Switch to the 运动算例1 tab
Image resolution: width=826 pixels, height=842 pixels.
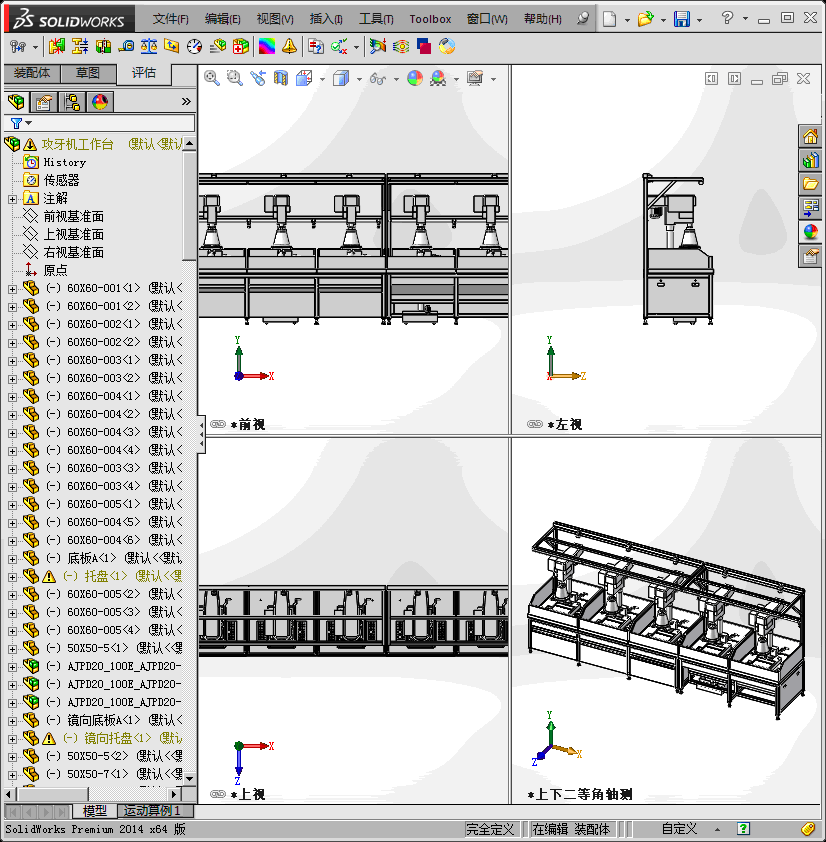click(152, 810)
